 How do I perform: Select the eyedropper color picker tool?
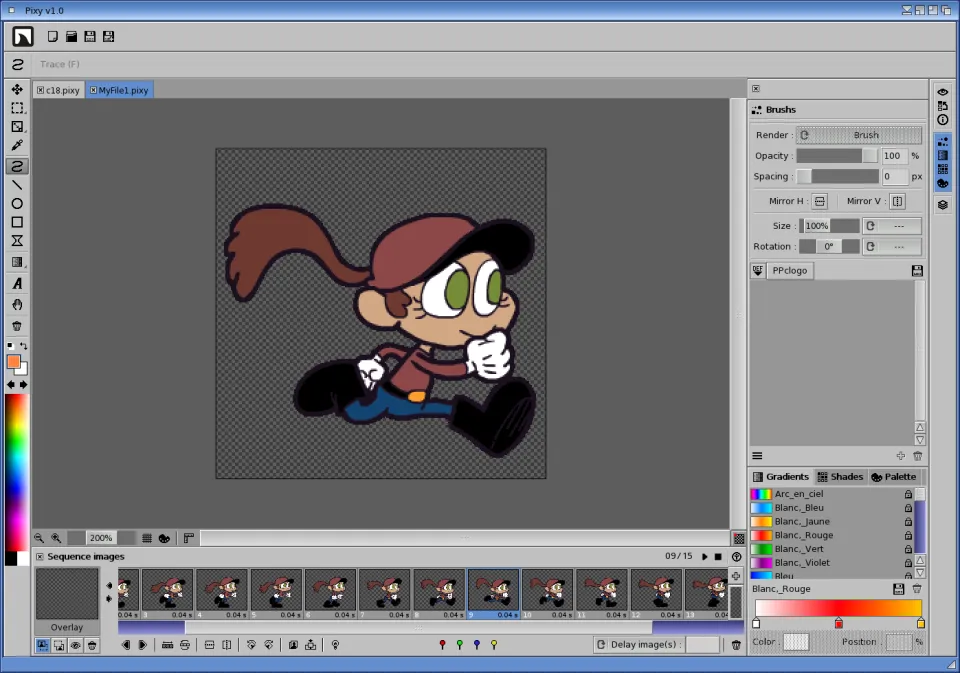(17, 146)
